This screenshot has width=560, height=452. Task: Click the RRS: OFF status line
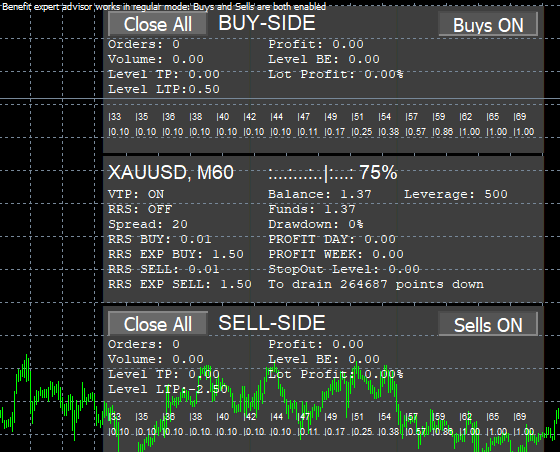[140, 209]
